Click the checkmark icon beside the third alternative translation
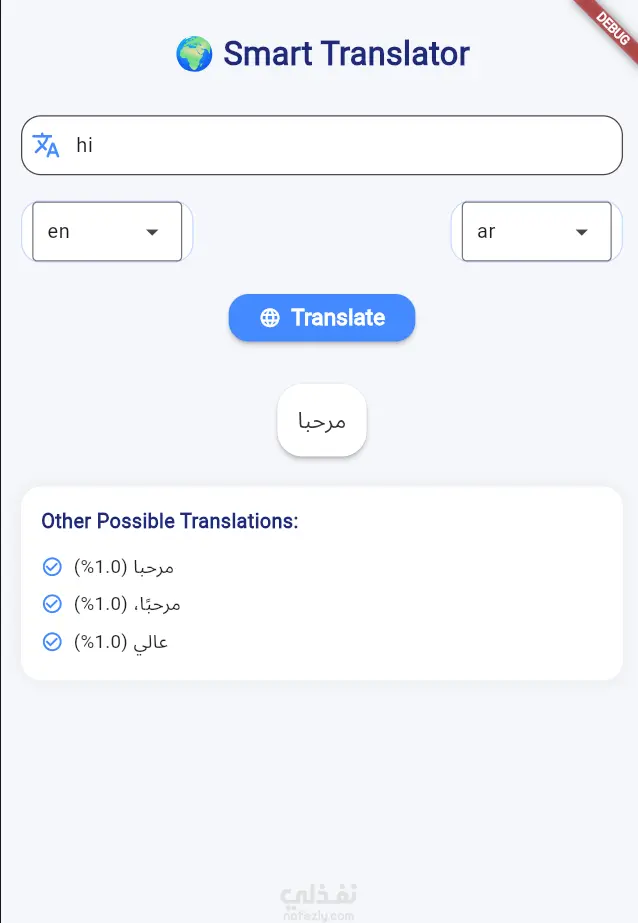This screenshot has width=638, height=923. [x=52, y=641]
